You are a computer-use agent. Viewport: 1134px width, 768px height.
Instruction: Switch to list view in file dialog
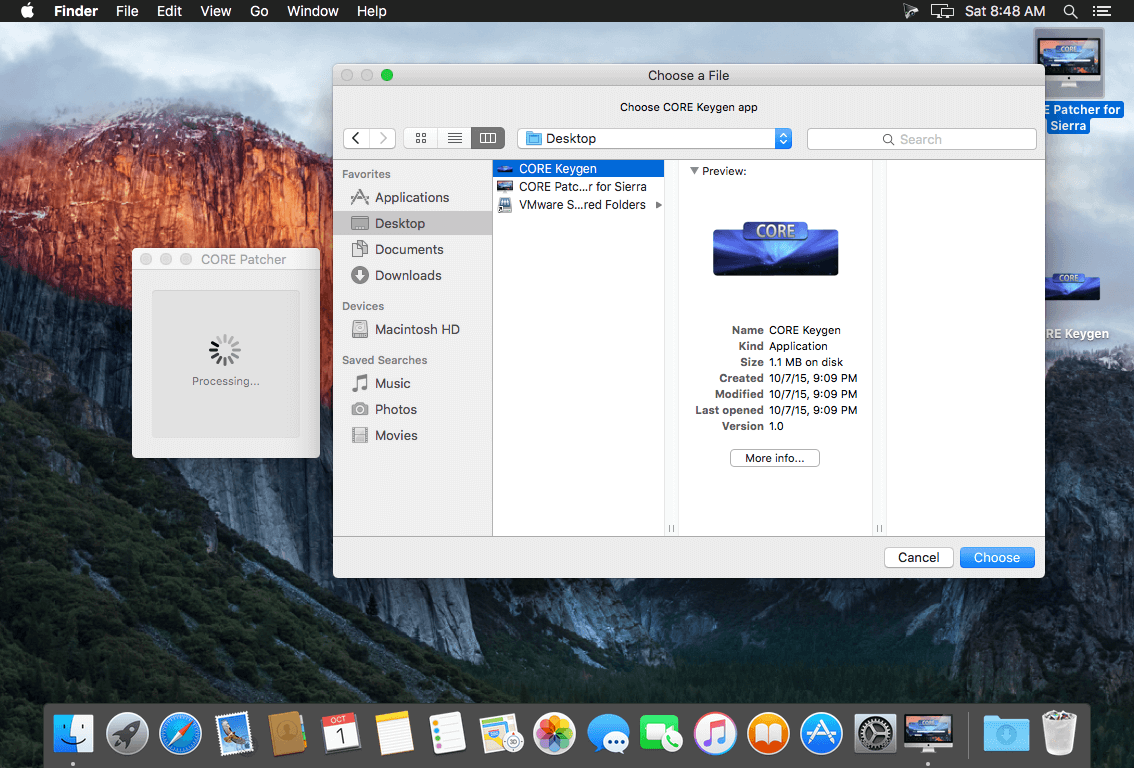click(454, 138)
